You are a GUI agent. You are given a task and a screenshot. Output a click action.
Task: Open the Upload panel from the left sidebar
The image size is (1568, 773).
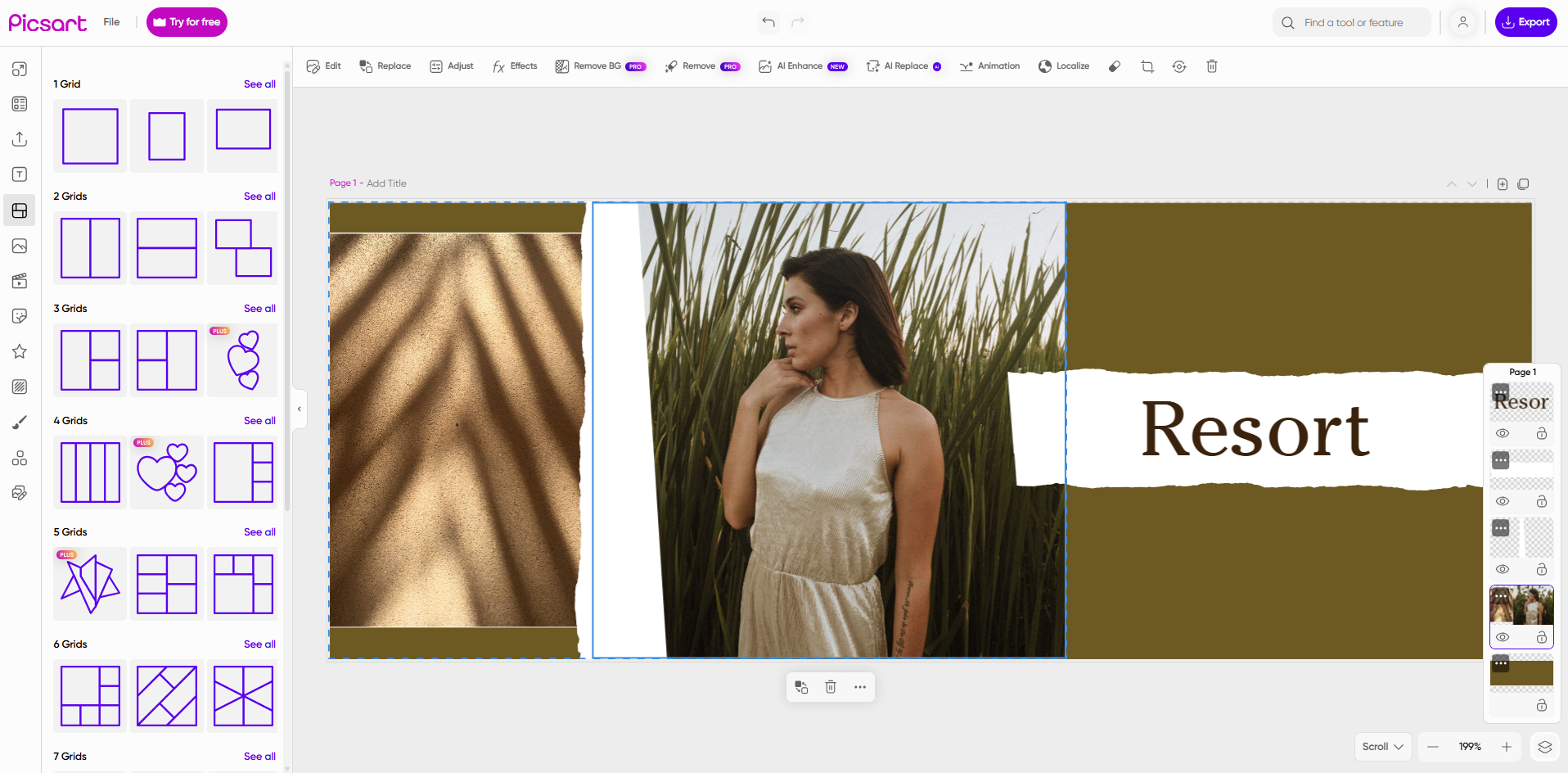(x=20, y=139)
